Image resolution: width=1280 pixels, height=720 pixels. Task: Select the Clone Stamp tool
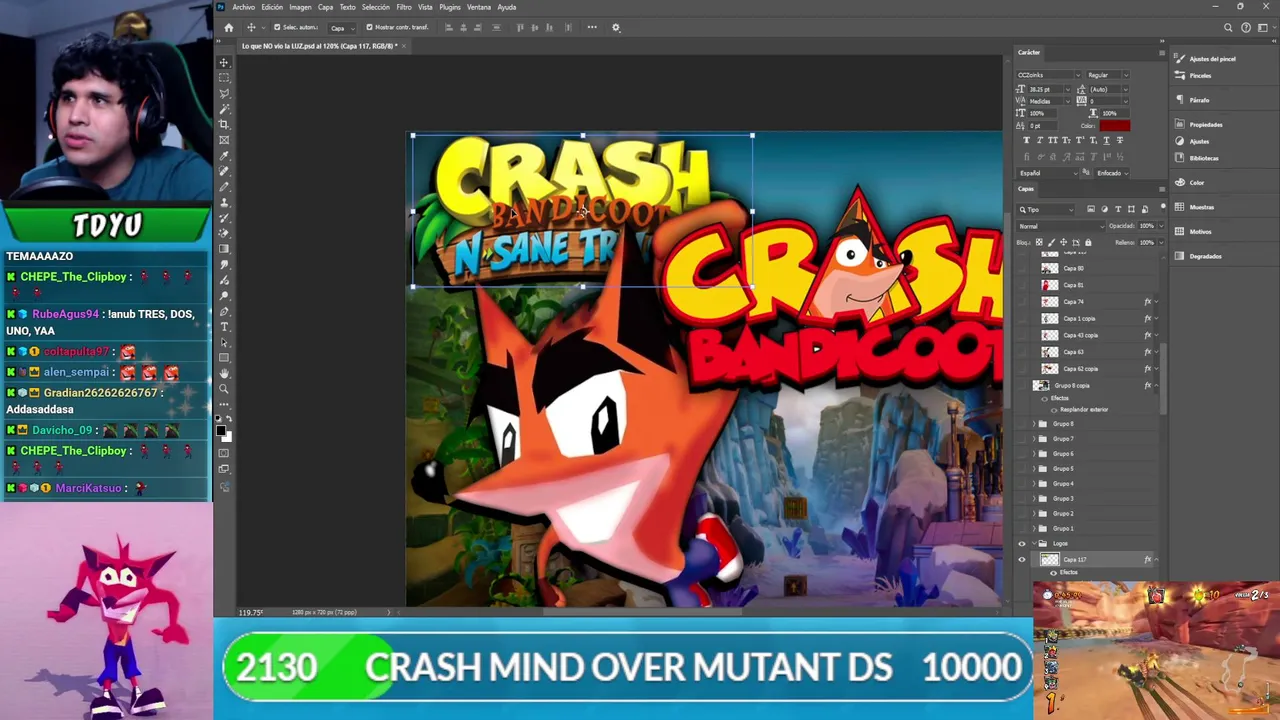224,202
